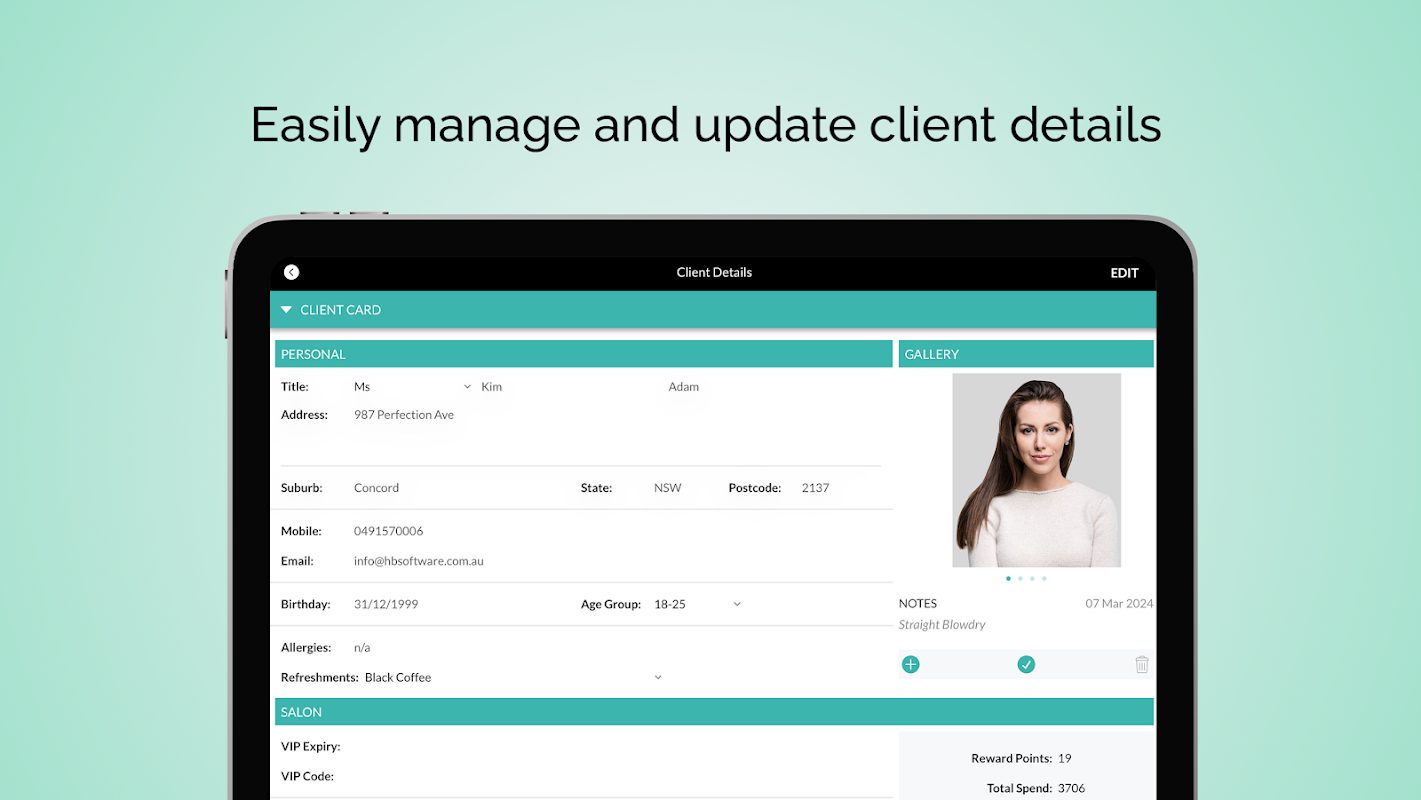Screen dimensions: 1421x800
Task: Tap the EDIT button
Action: 1124,273
